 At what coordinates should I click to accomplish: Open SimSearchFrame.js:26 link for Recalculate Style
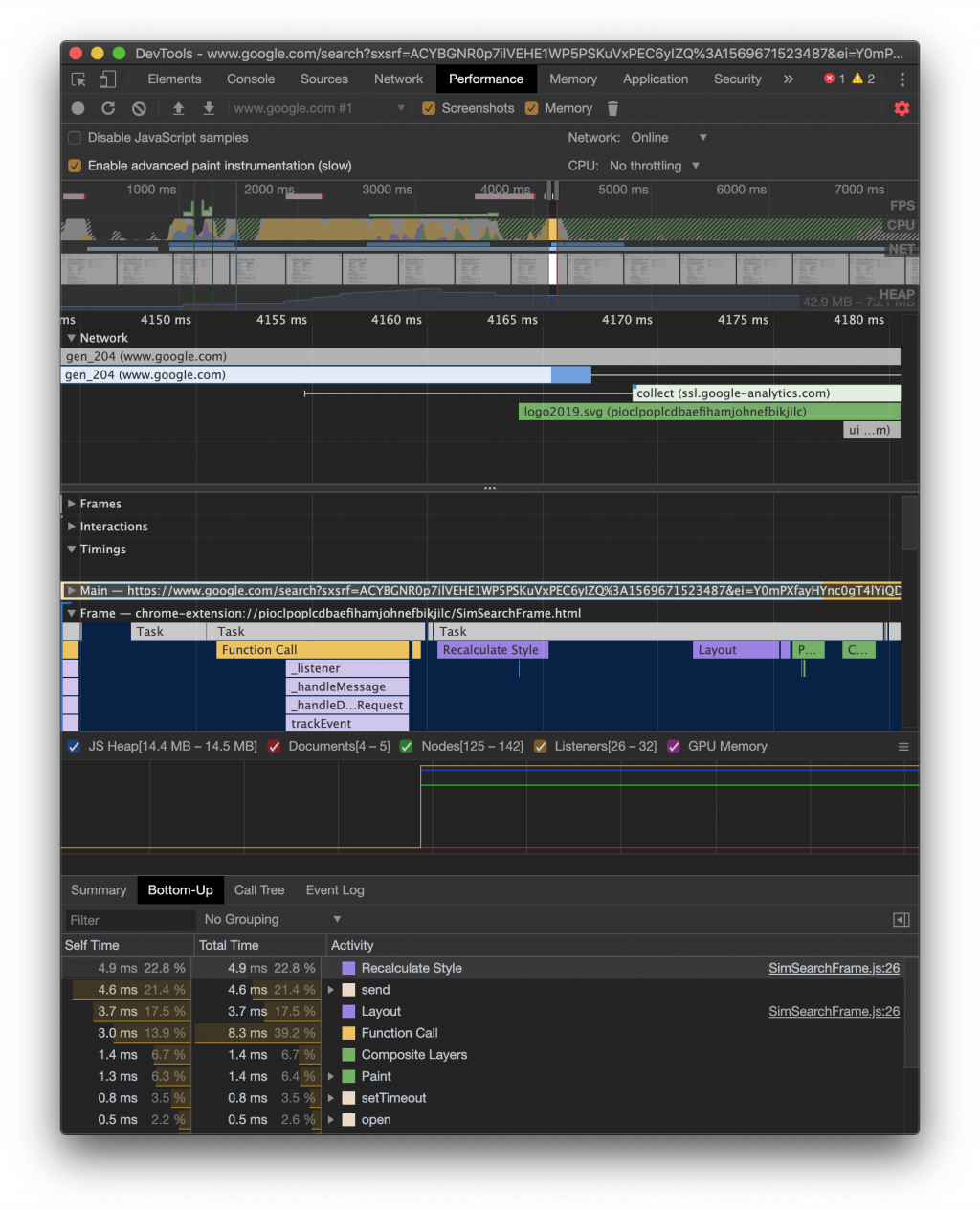834,969
